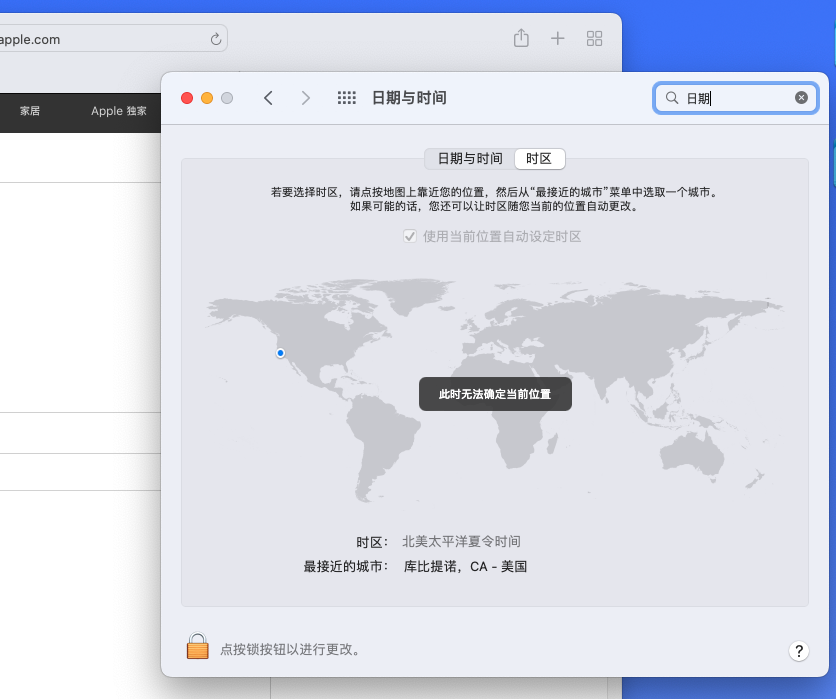Show Safari tab overview grid

coord(594,38)
